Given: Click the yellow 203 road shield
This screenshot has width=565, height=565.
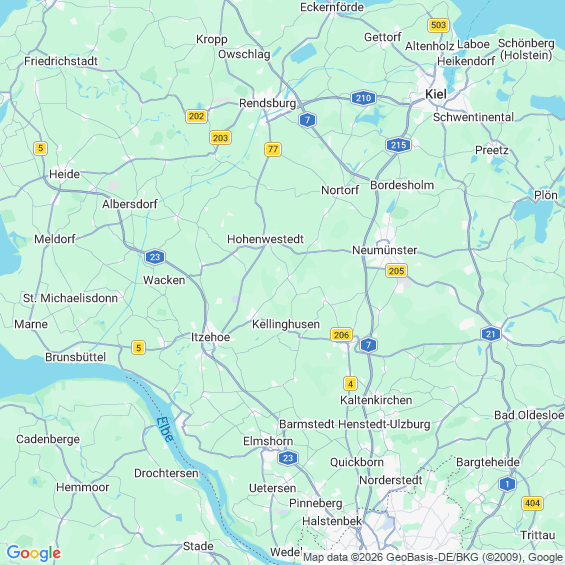Looking at the screenshot, I should pyautogui.click(x=220, y=138).
